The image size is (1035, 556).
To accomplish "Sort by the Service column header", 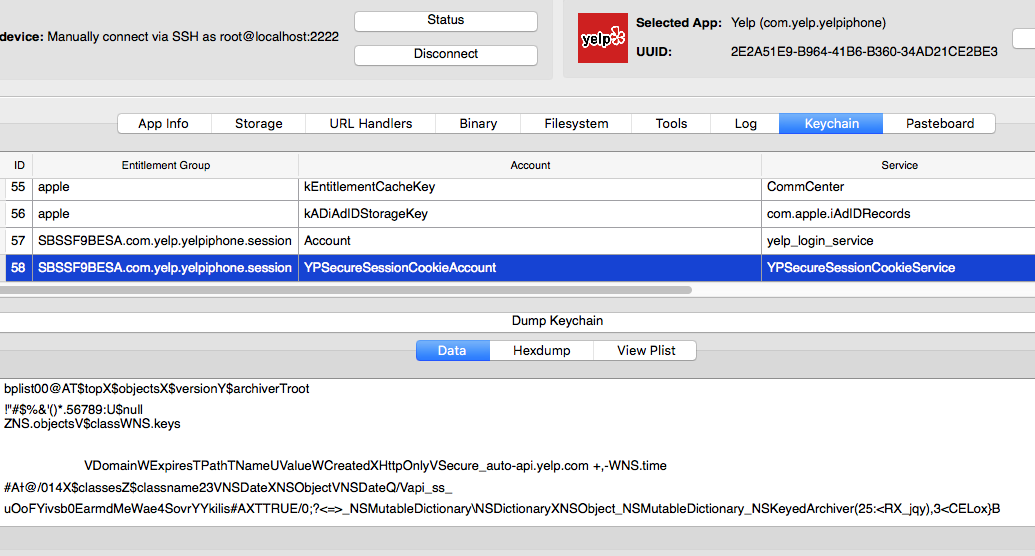I will pos(899,165).
